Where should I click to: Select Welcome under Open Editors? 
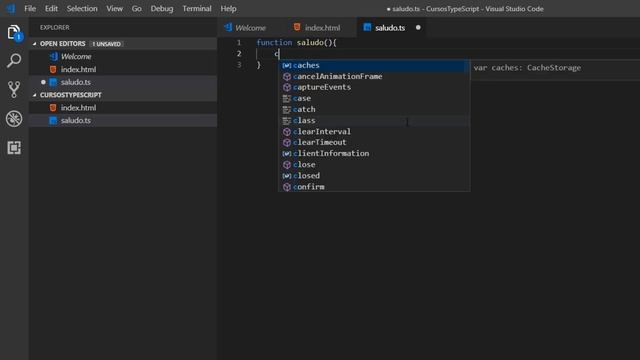click(x=123, y=56)
